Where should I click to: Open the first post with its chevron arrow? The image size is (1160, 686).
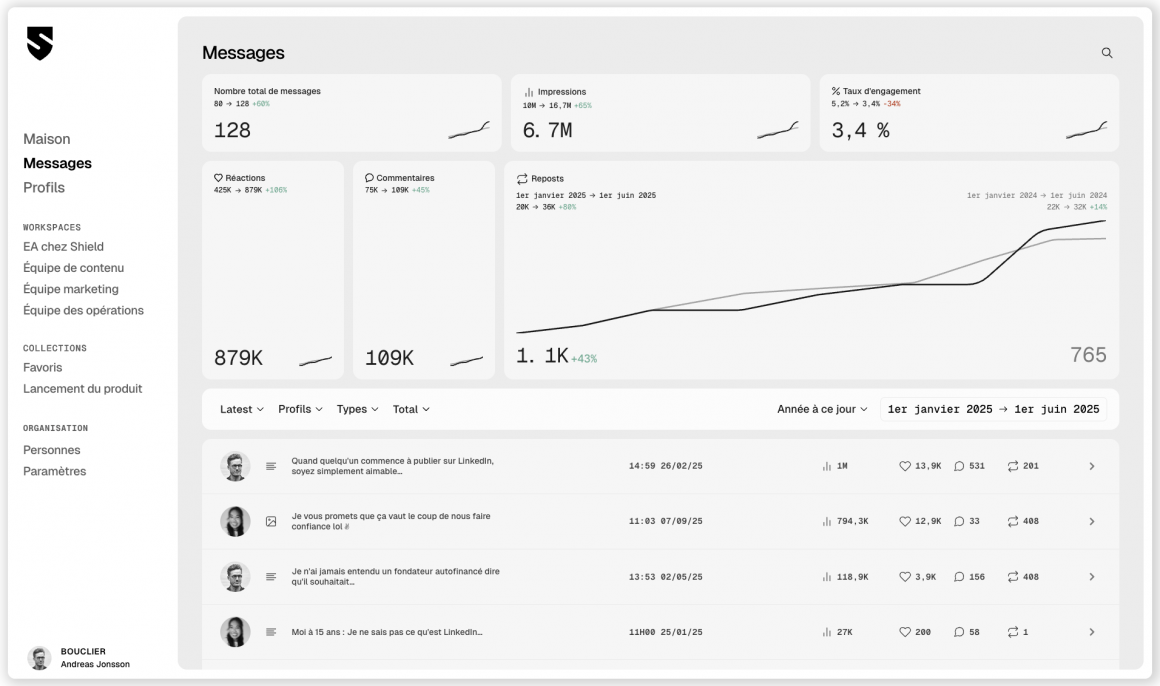[x=1091, y=466]
